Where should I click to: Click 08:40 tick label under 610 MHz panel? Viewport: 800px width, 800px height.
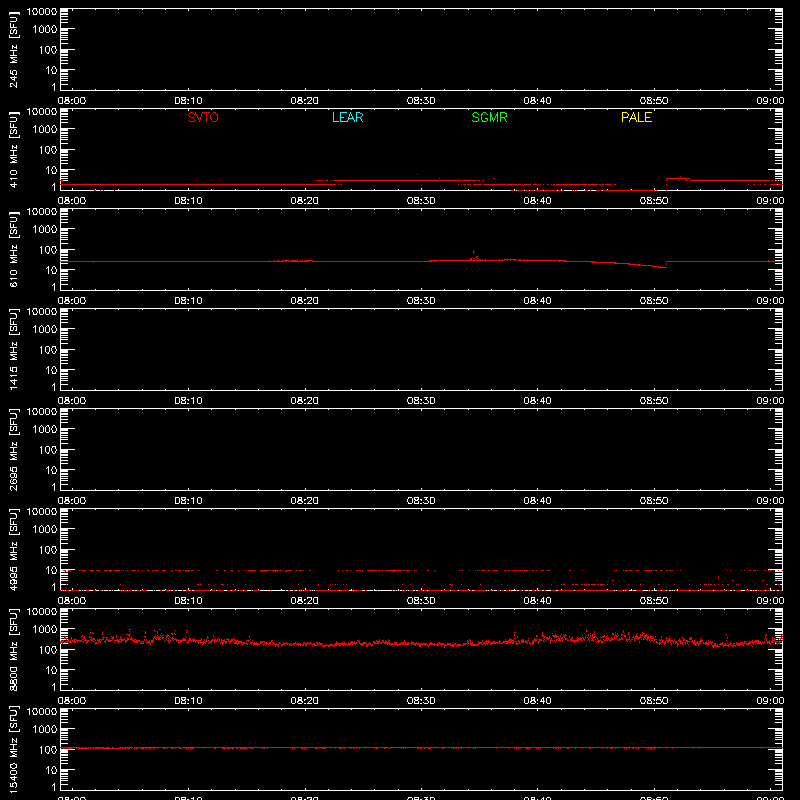point(537,301)
